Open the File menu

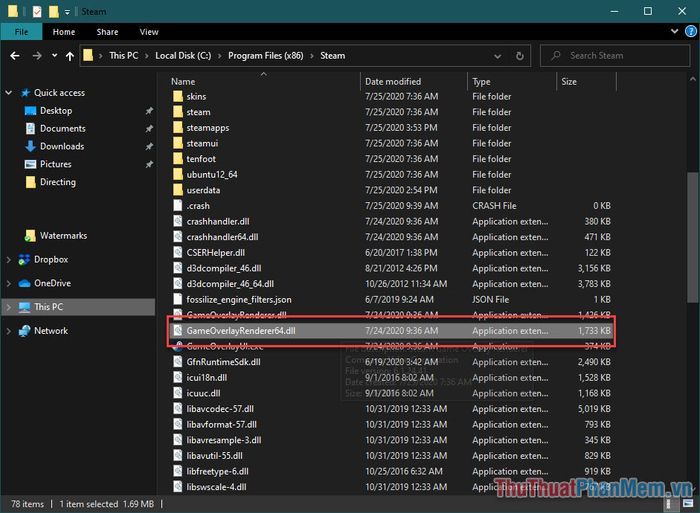[x=21, y=32]
